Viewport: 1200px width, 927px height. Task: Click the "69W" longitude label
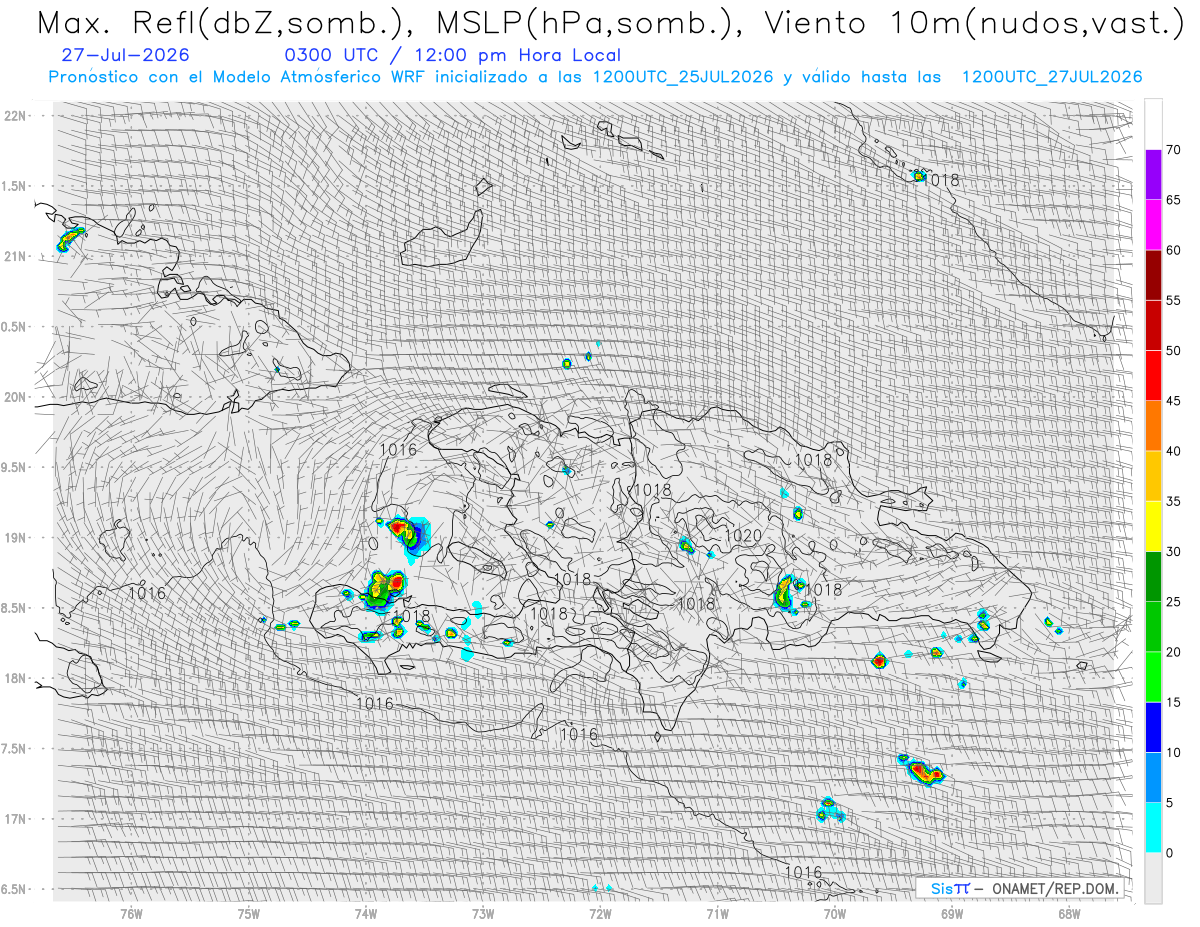click(x=951, y=913)
